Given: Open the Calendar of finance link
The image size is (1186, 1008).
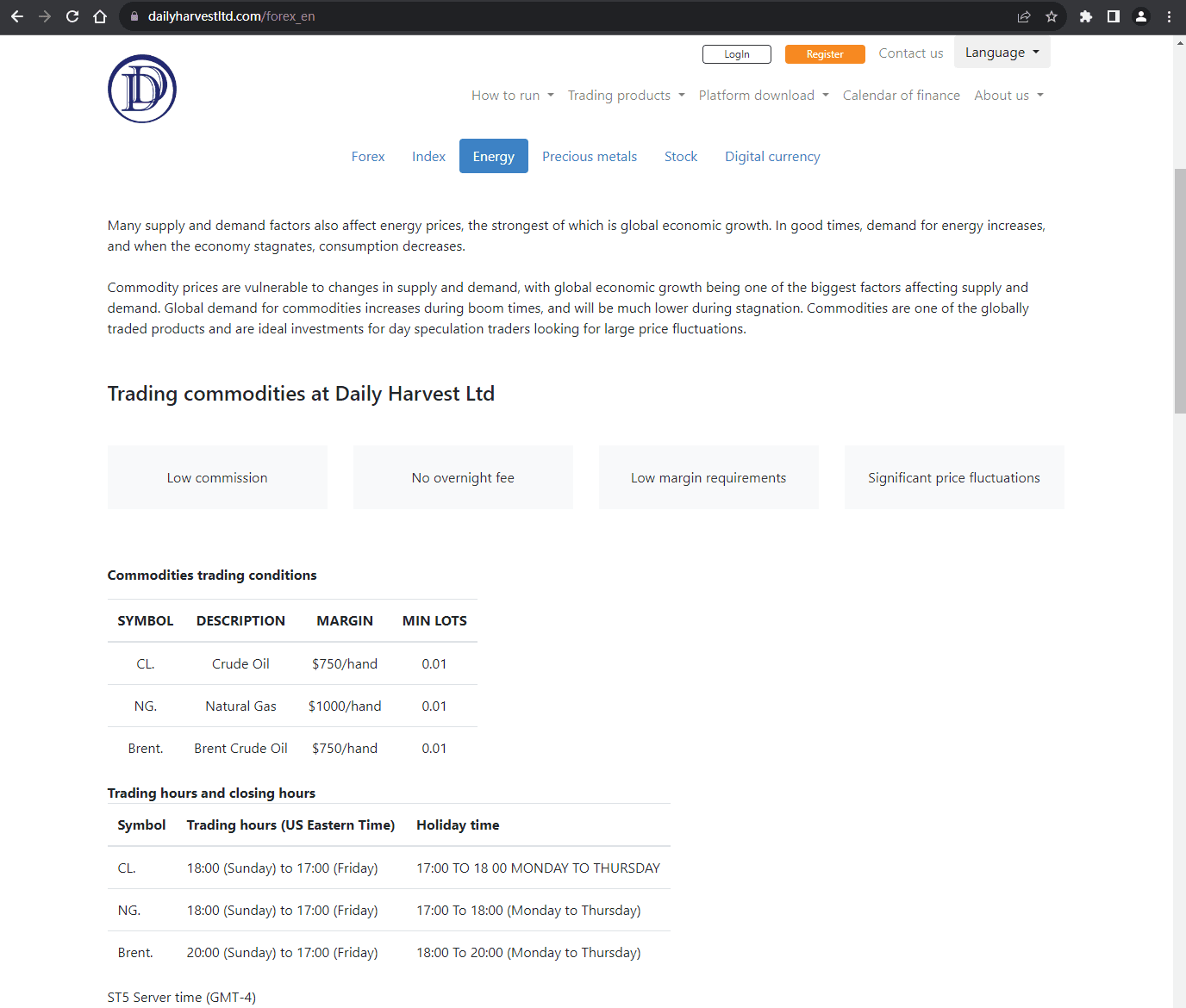Looking at the screenshot, I should tap(902, 96).
